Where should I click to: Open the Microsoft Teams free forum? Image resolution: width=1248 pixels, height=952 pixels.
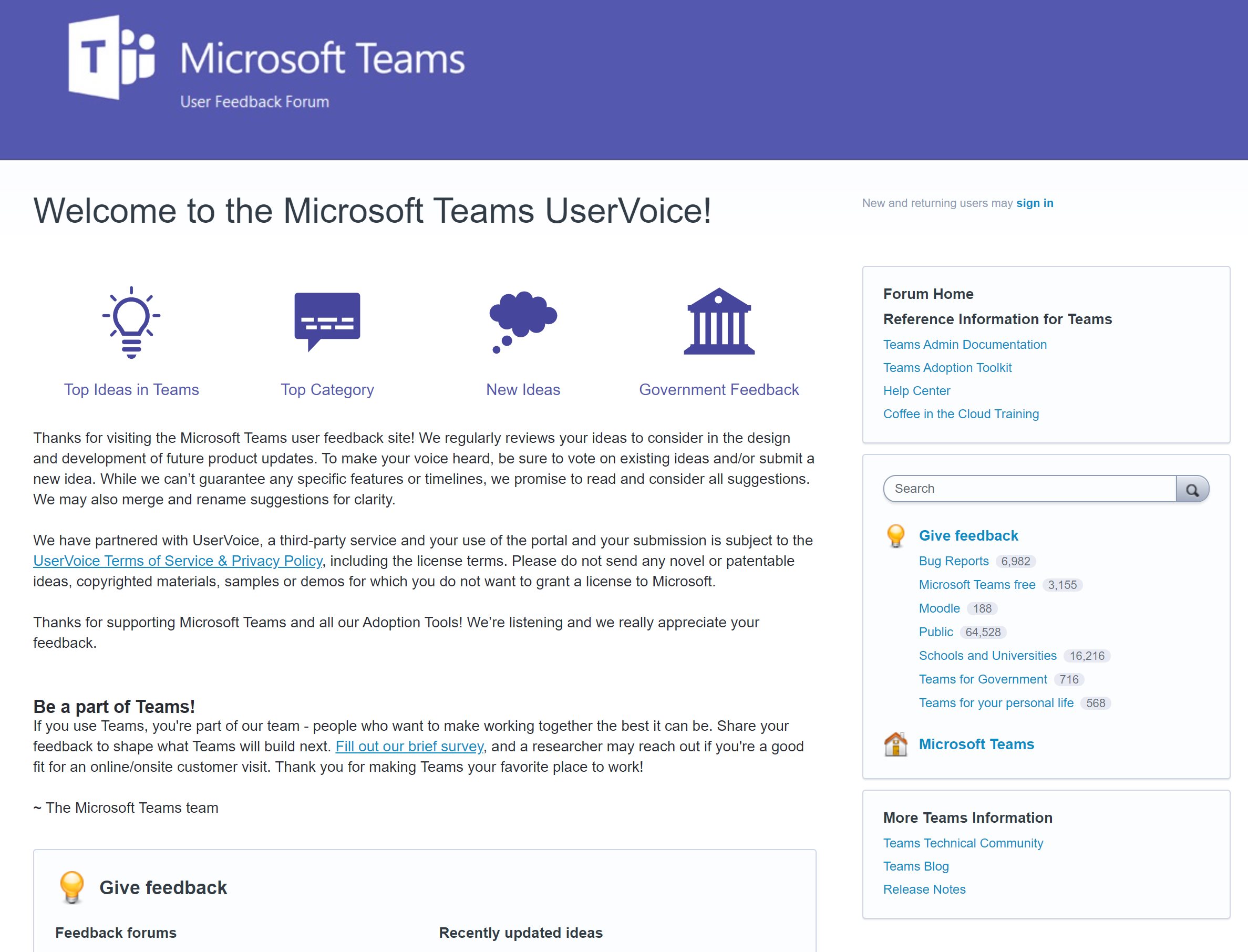(x=977, y=585)
